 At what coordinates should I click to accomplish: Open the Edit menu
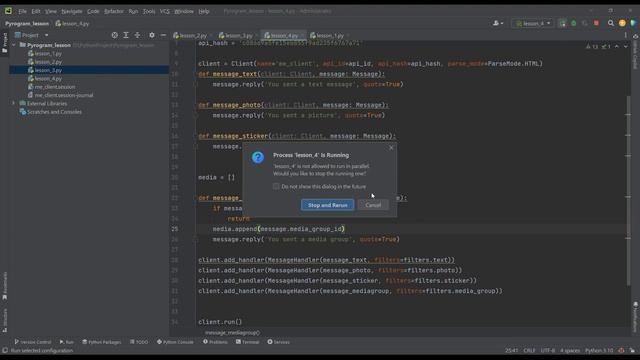tap(36, 11)
